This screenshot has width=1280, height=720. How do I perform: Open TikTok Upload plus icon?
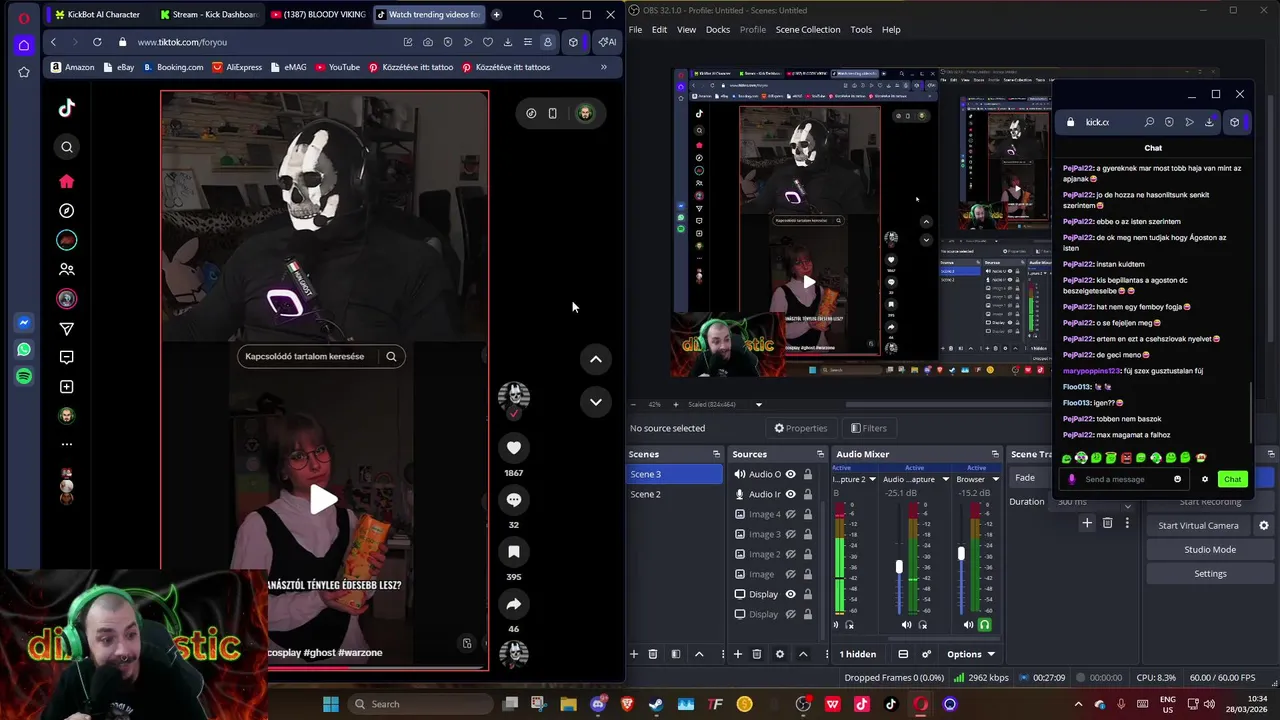click(67, 386)
